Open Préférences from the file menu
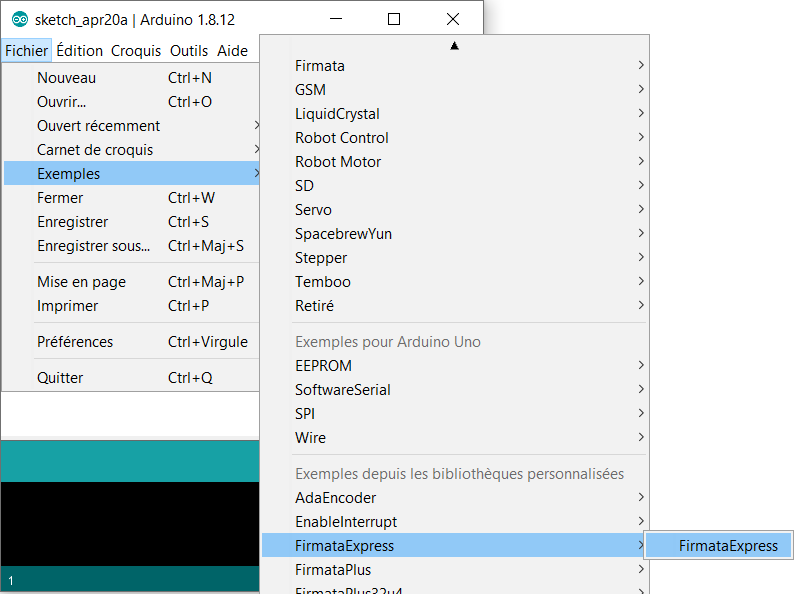798x594 pixels. [x=75, y=342]
